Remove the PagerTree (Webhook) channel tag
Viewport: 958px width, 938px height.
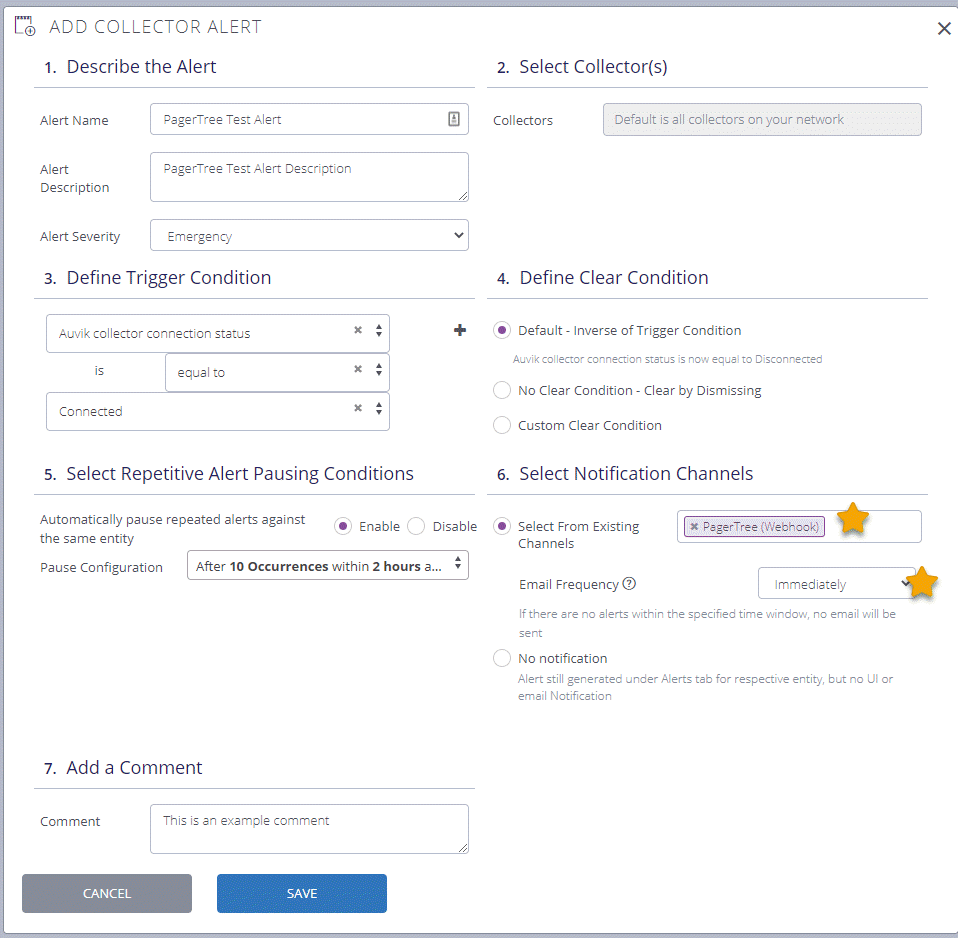point(694,526)
